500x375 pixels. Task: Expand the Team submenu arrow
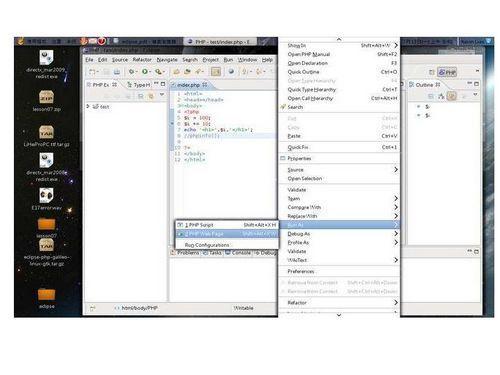pos(396,198)
